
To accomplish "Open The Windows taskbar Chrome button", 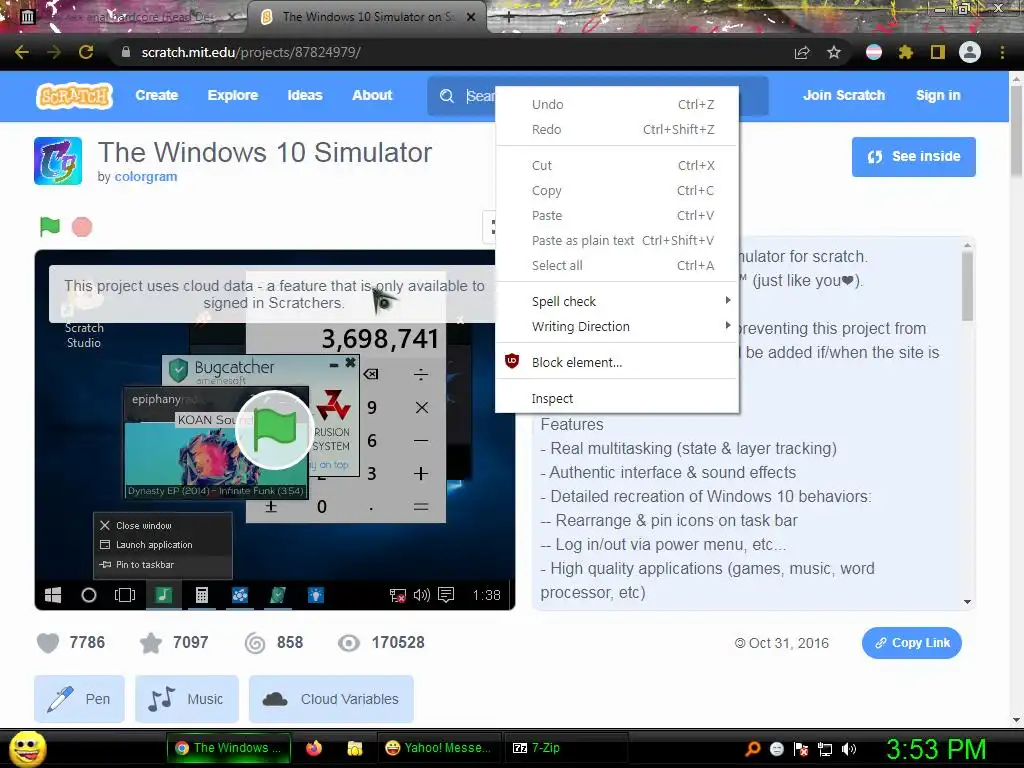I will click(228, 748).
